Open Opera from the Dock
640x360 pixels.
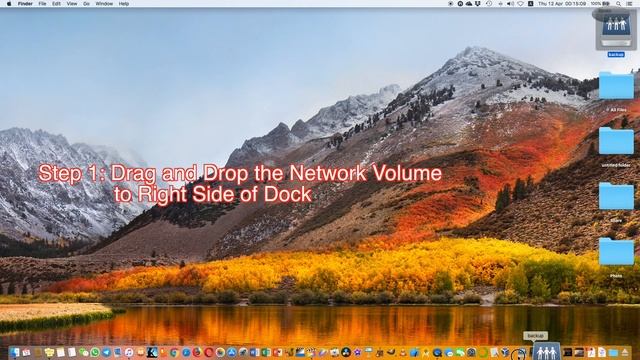[209, 352]
